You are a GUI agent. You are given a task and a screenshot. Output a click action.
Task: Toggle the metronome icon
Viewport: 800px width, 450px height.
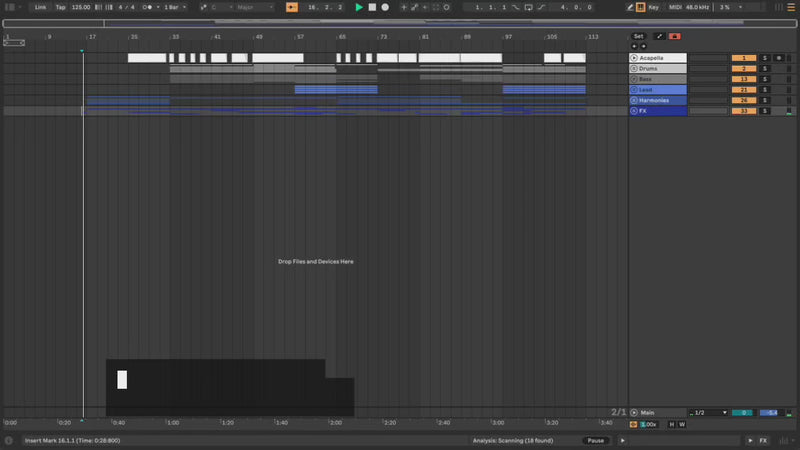click(148, 7)
